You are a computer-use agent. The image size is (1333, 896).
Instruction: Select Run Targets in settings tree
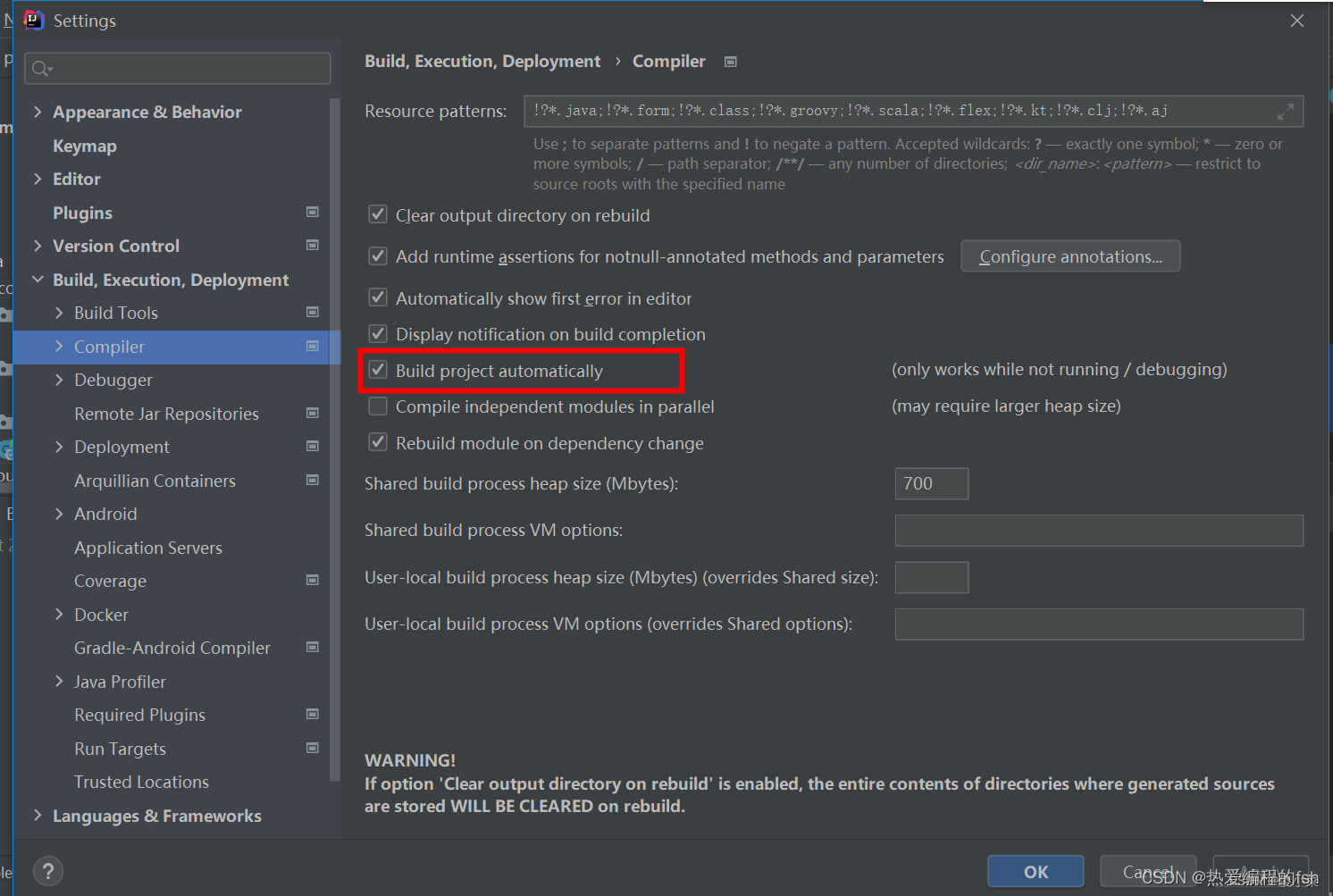120,749
